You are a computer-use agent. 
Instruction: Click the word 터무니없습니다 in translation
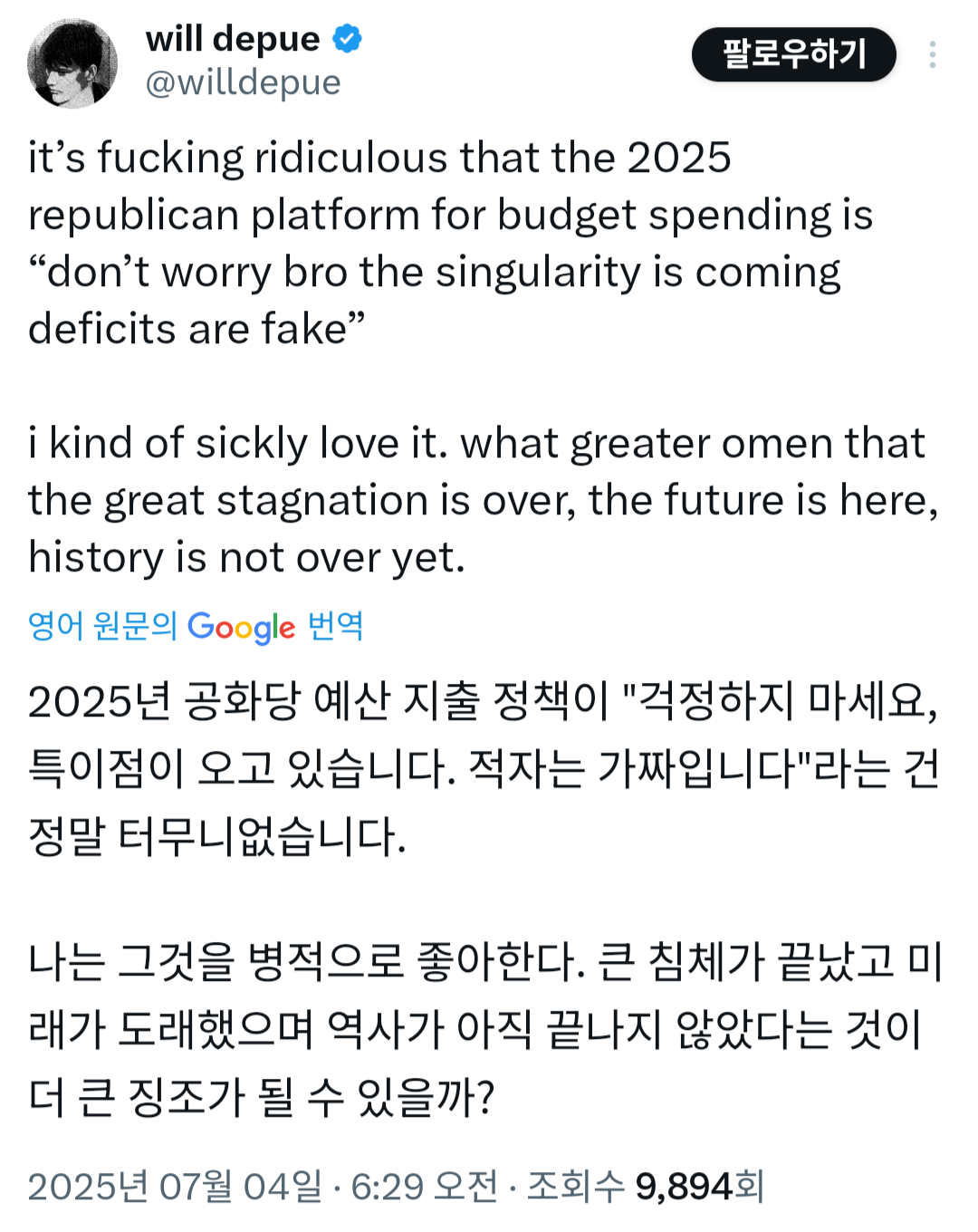(263, 835)
